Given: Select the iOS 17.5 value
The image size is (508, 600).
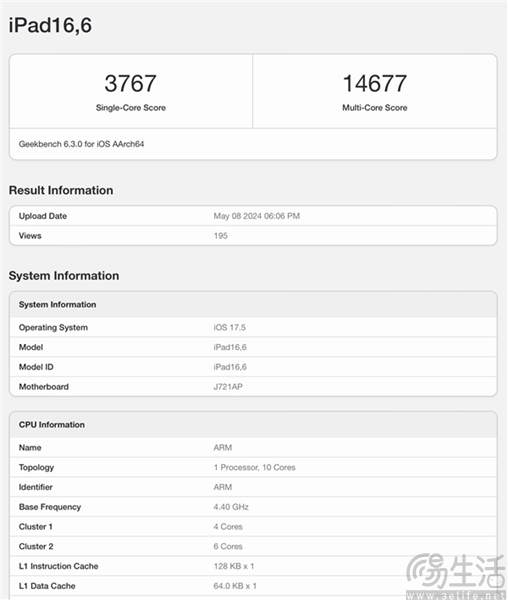Looking at the screenshot, I should coord(230,328).
